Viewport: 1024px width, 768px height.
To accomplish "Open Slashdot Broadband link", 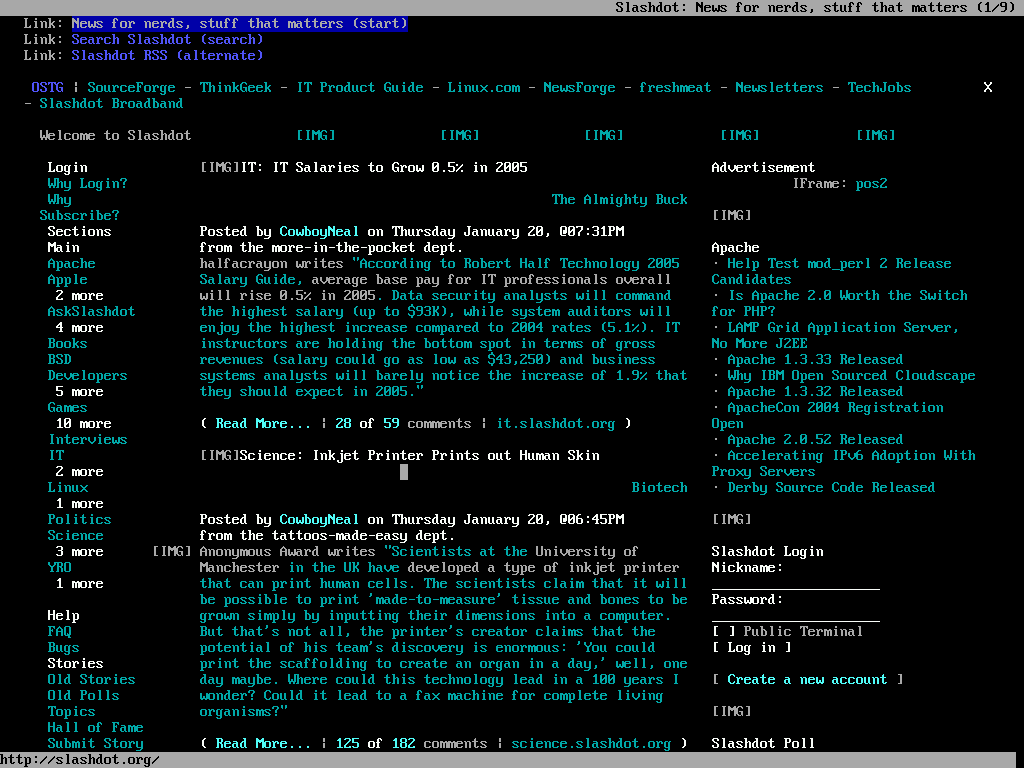I will pos(111,104).
